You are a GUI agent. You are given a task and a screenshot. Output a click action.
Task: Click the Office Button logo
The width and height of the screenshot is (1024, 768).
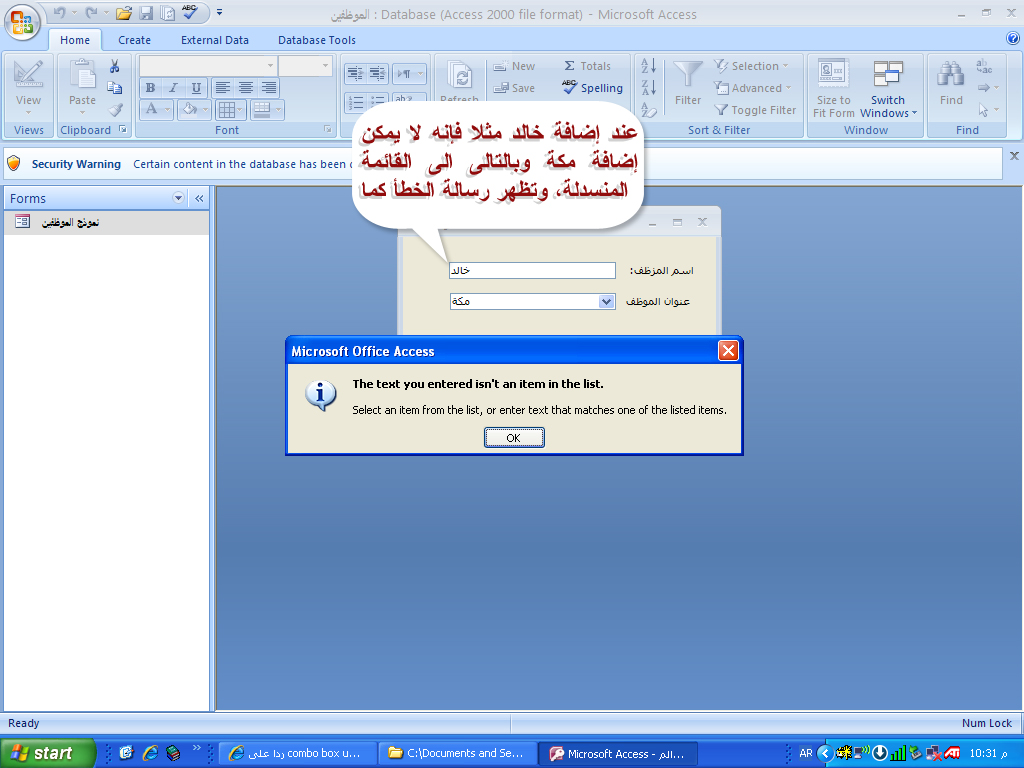[22, 22]
